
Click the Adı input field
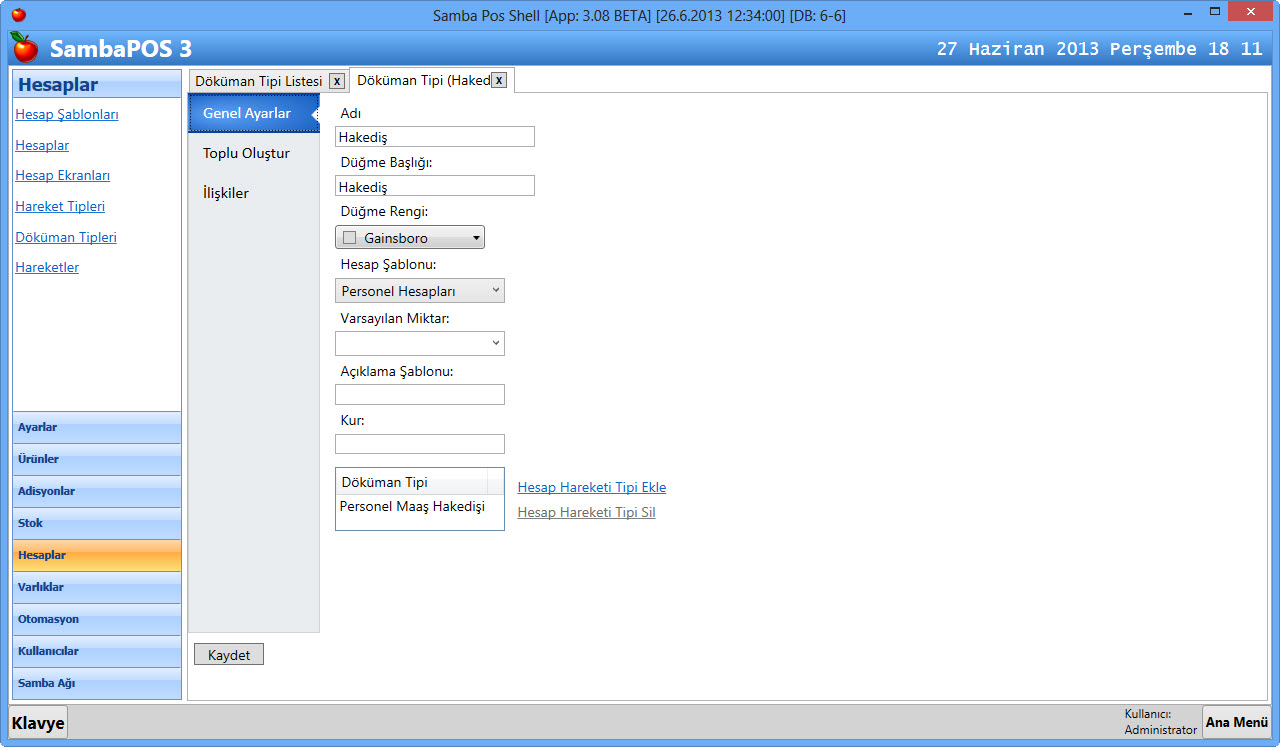pyautogui.click(x=434, y=137)
